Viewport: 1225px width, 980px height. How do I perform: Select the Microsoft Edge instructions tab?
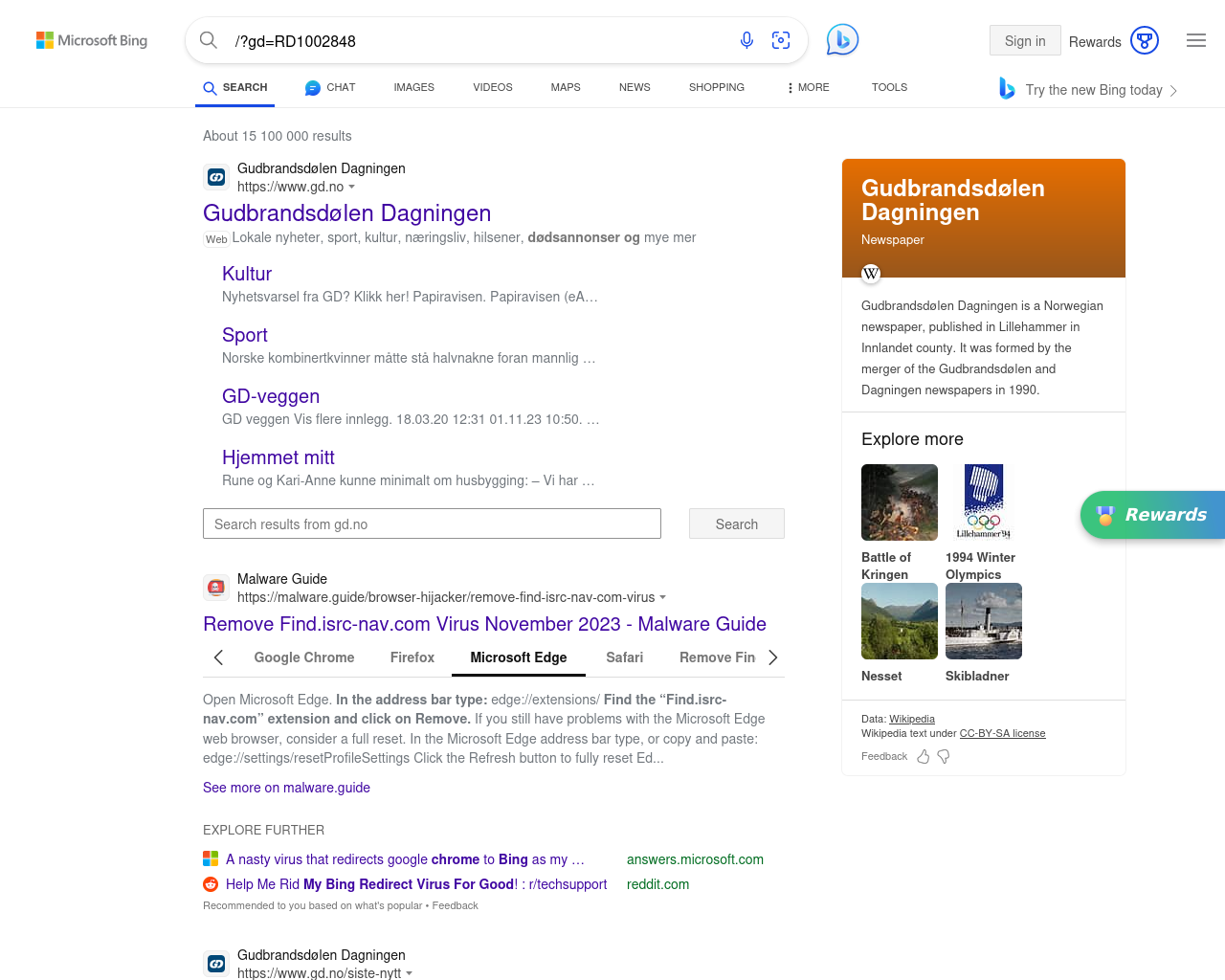pyautogui.click(x=519, y=657)
